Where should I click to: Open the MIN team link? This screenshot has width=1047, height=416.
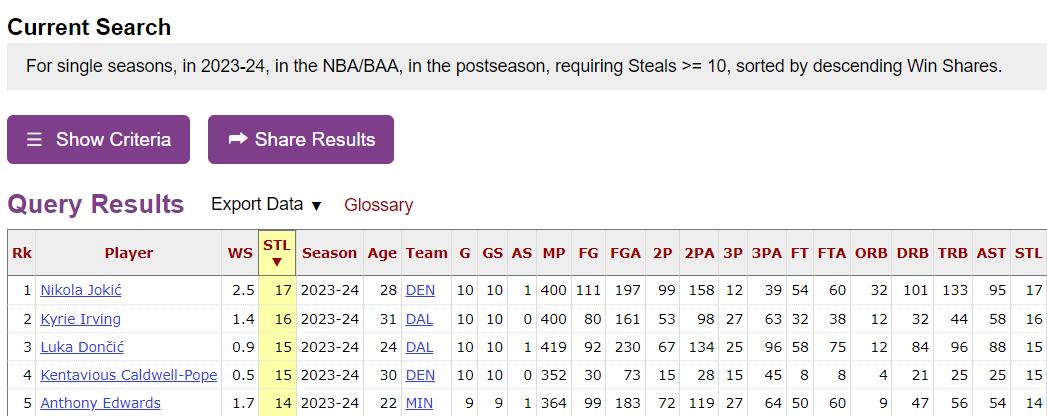[419, 403]
